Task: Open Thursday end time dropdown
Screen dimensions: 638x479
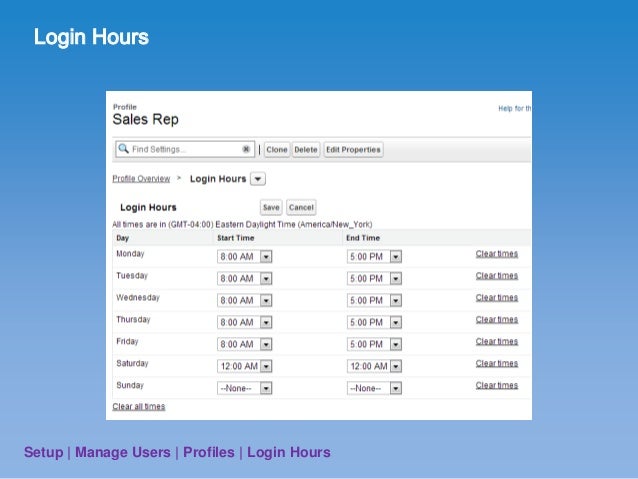Action: [x=374, y=323]
